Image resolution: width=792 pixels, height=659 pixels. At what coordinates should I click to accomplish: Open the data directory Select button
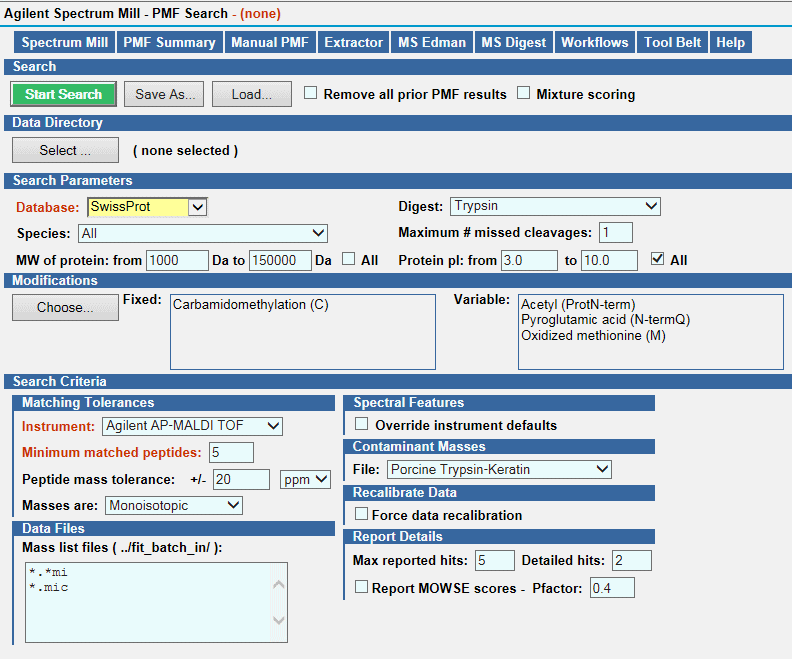65,150
